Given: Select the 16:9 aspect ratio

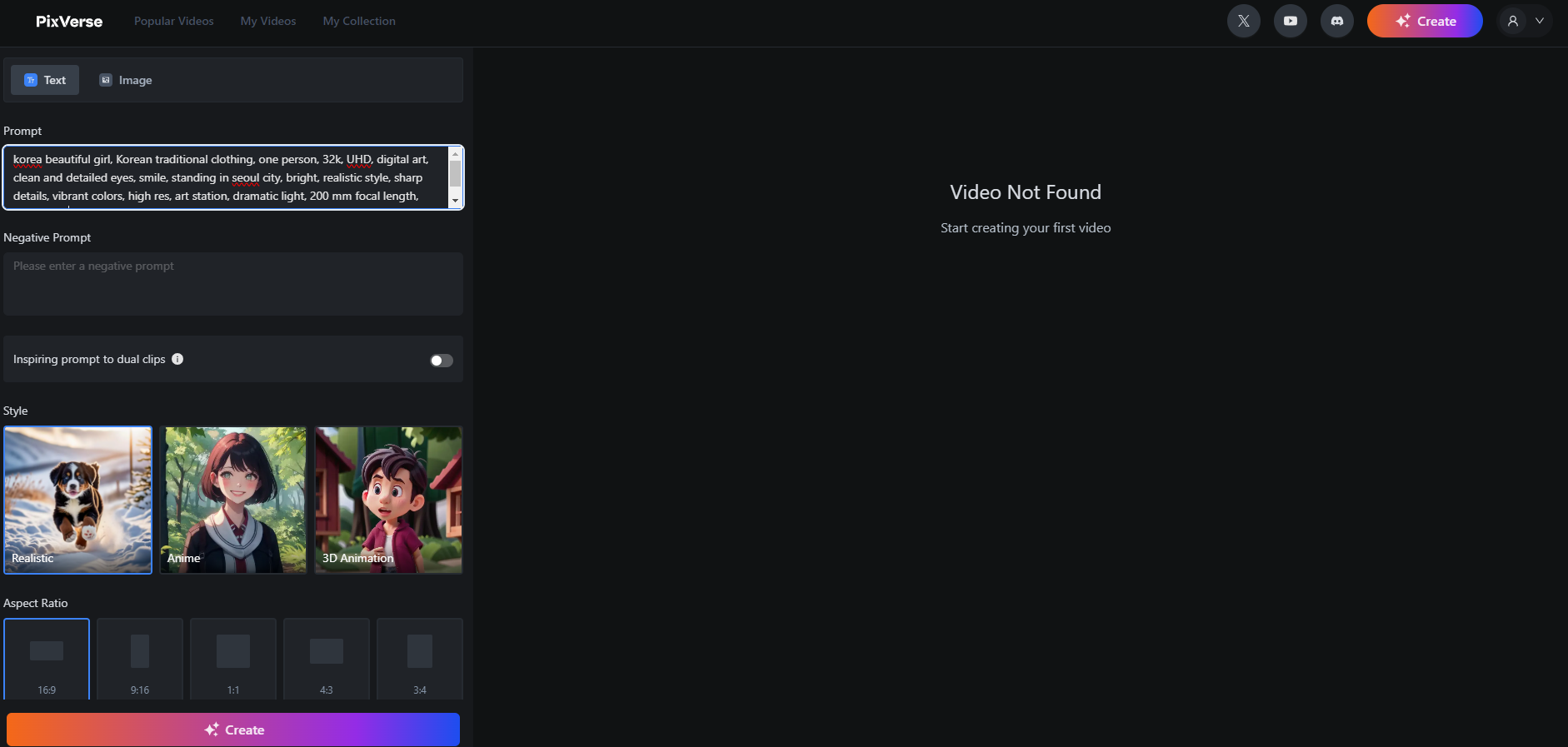Looking at the screenshot, I should click(47, 659).
